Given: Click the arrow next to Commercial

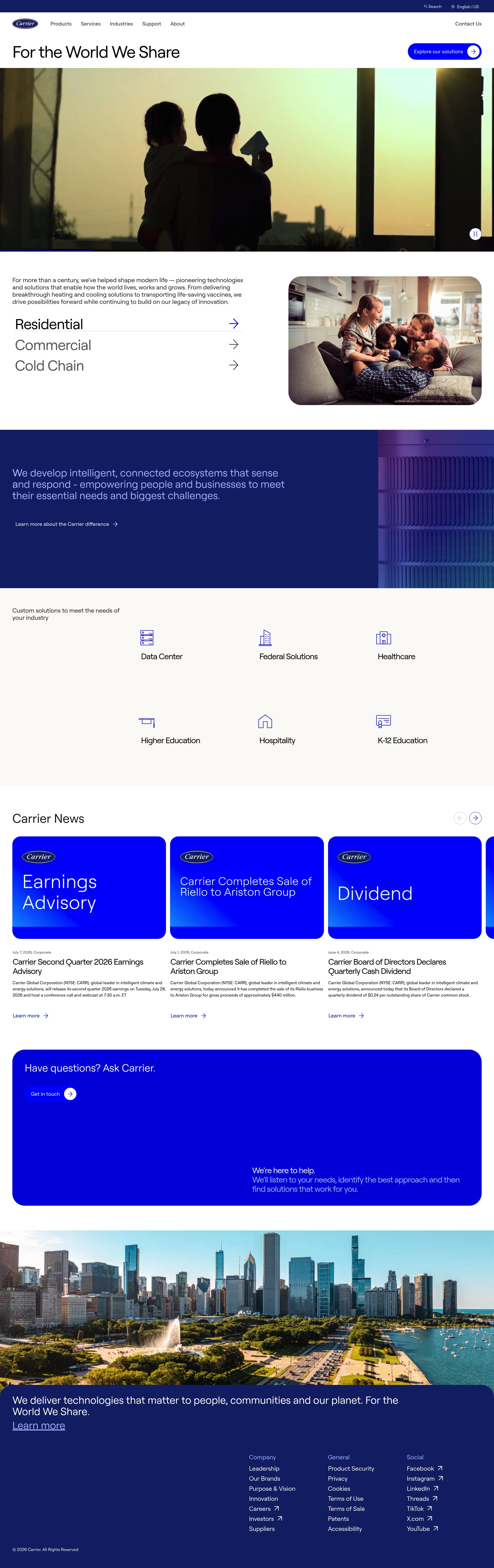Looking at the screenshot, I should 234,345.
